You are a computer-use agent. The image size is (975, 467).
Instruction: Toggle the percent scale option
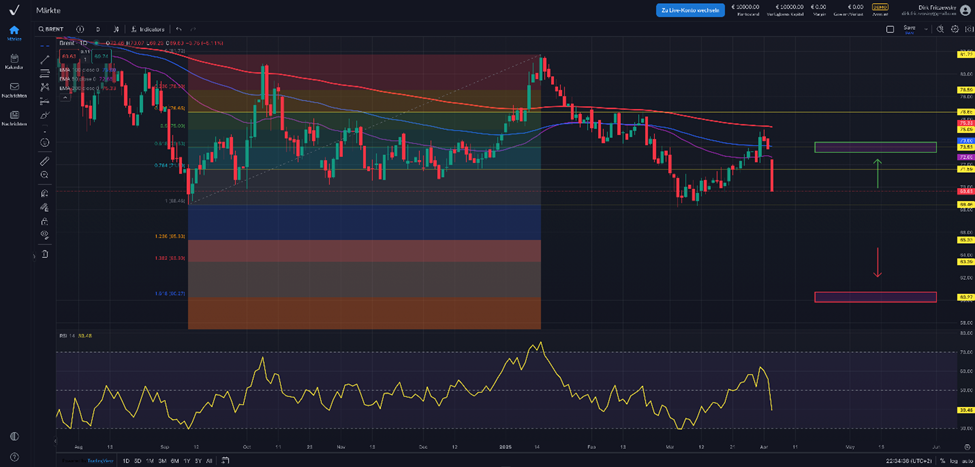941,460
